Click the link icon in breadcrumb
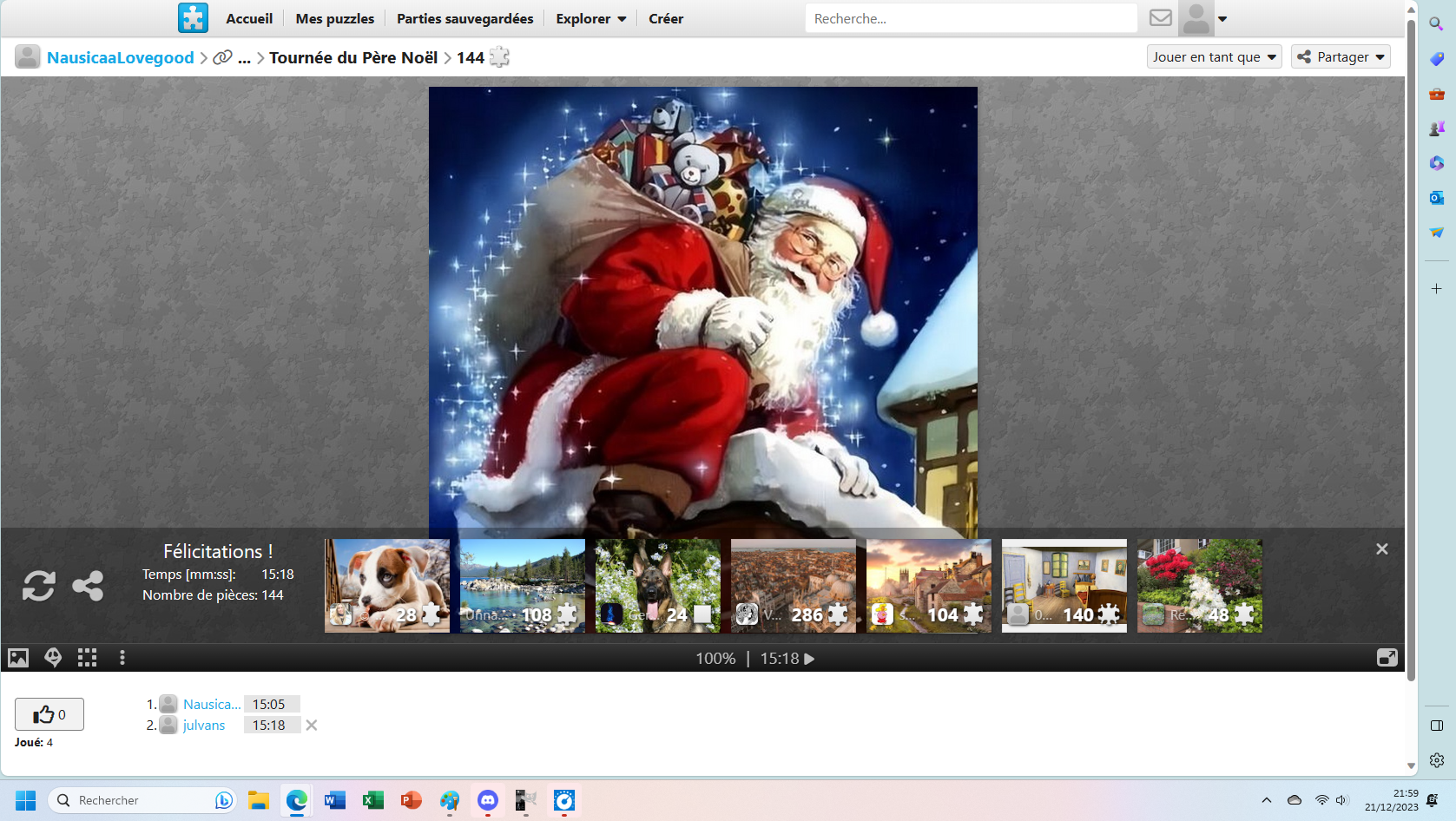The height and width of the screenshot is (821, 1456). 223,57
